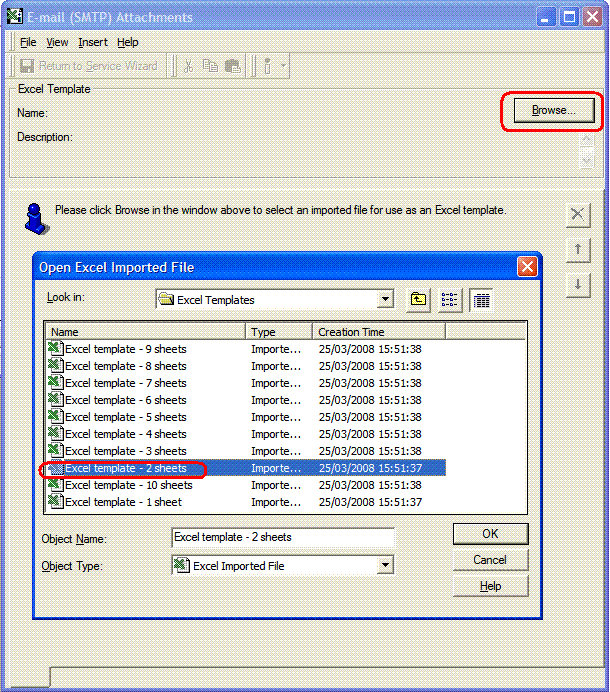Click the Copy toolbar icon
610x692 pixels.
pyautogui.click(x=210, y=66)
